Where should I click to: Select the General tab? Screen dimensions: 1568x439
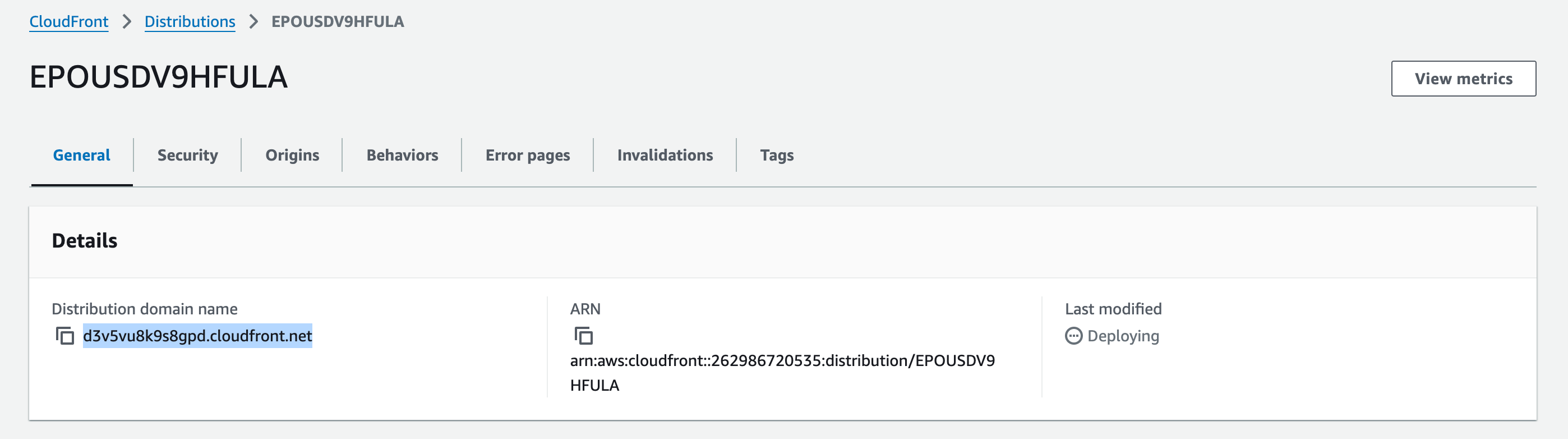81,156
